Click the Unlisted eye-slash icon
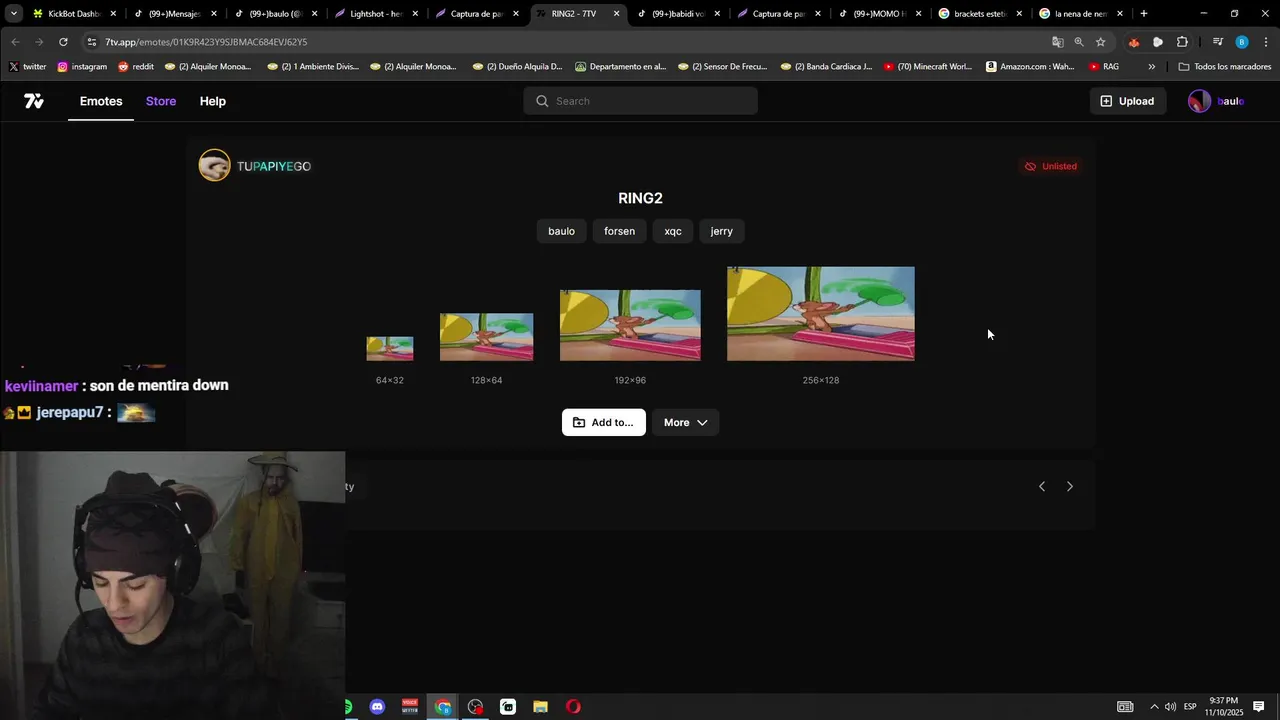Viewport: 1280px width, 720px height. (1030, 166)
